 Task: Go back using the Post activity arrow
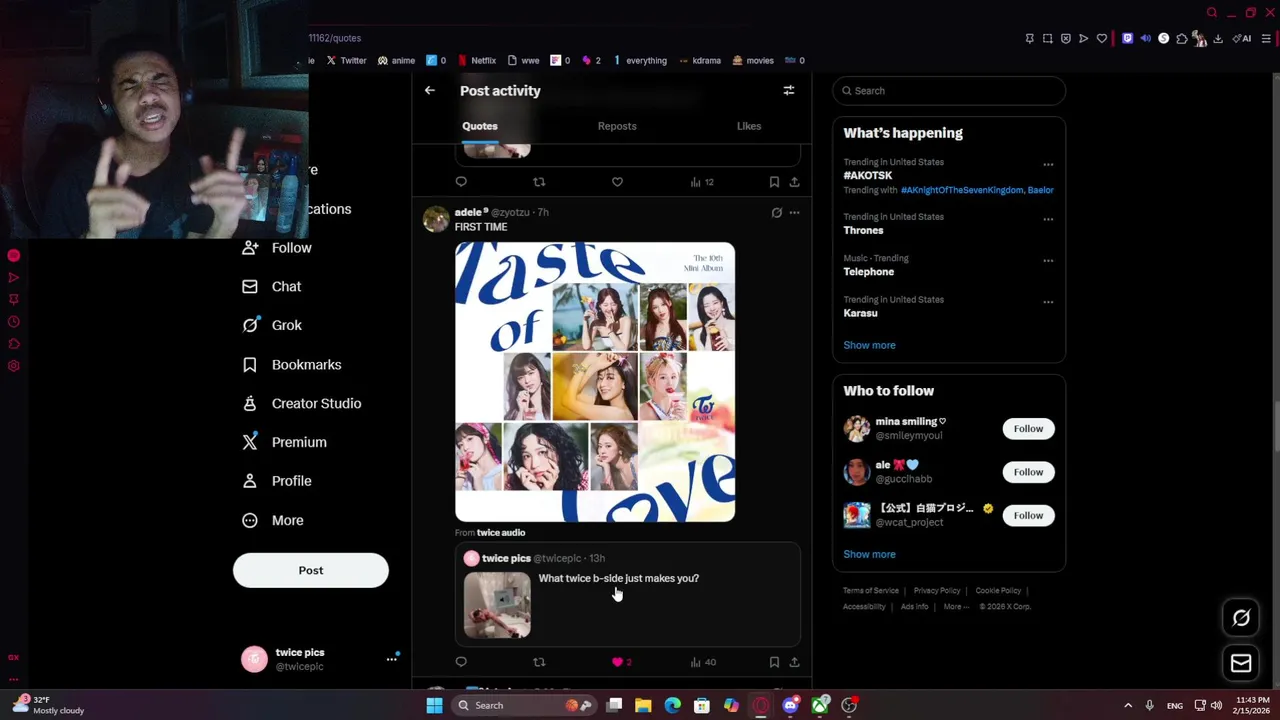[x=430, y=90]
